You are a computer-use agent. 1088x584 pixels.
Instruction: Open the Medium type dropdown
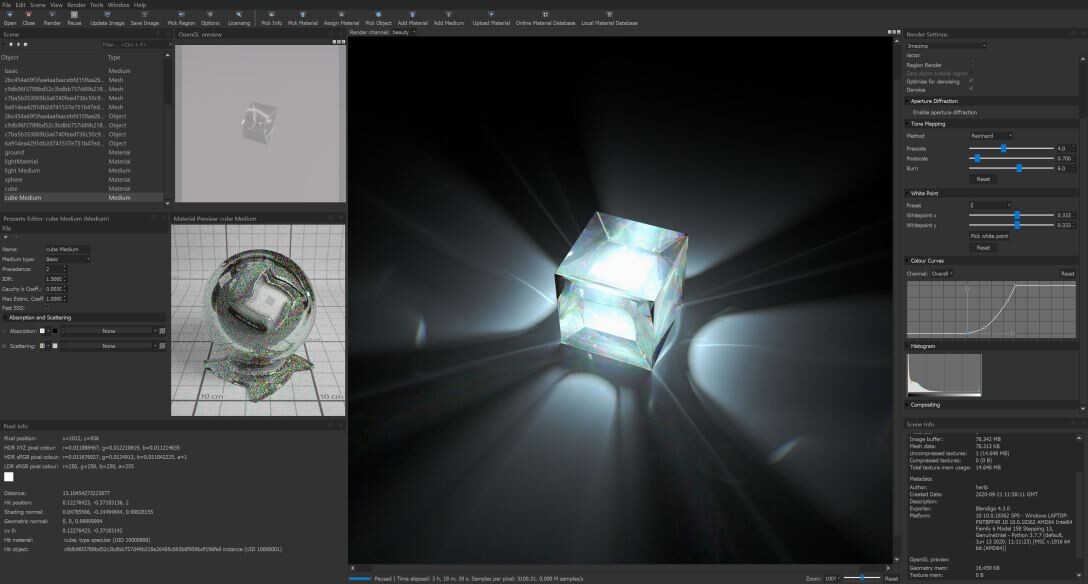(67, 259)
